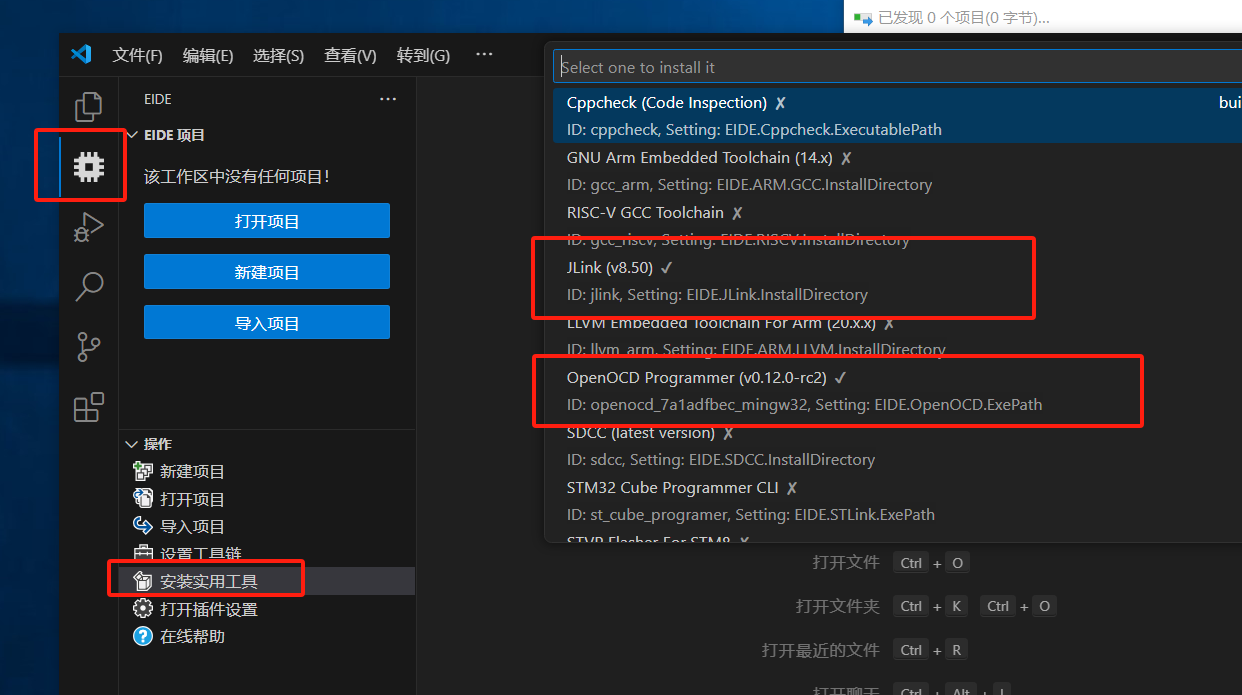Select RISC-V GCC Toolchain entry
Screen dimensions: 1242x695
[897, 226]
